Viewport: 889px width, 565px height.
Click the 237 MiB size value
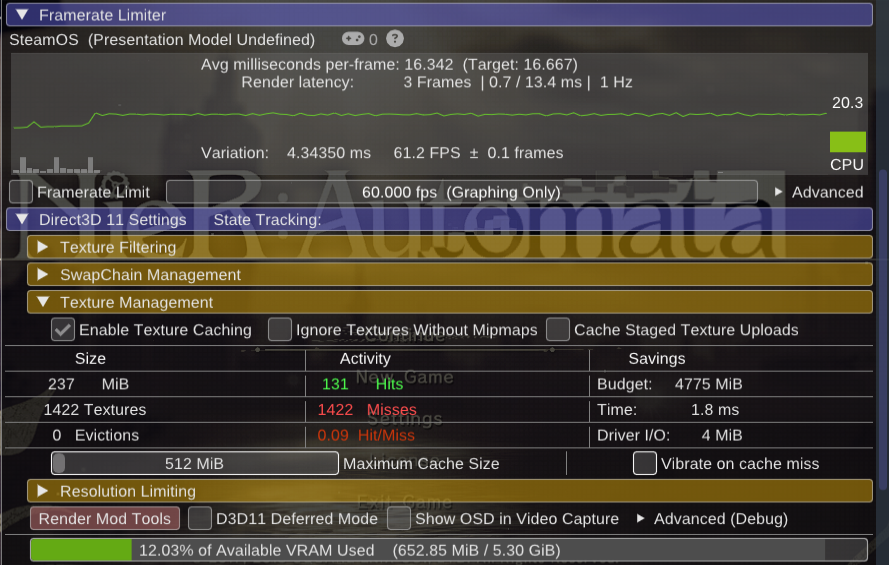coord(88,384)
